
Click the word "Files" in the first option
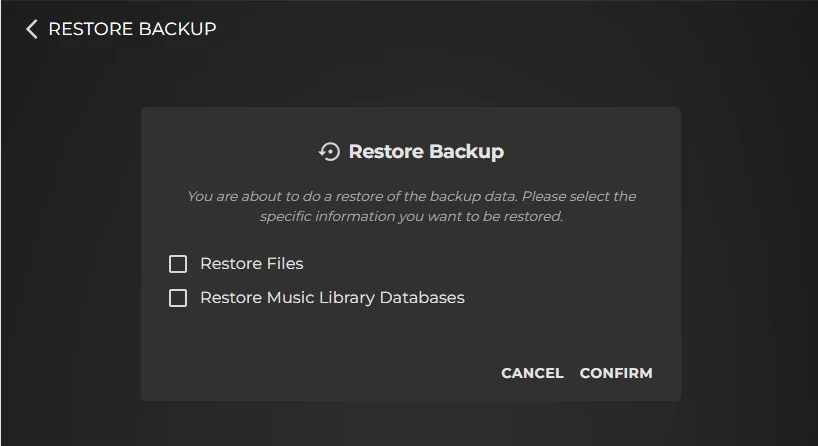point(284,264)
